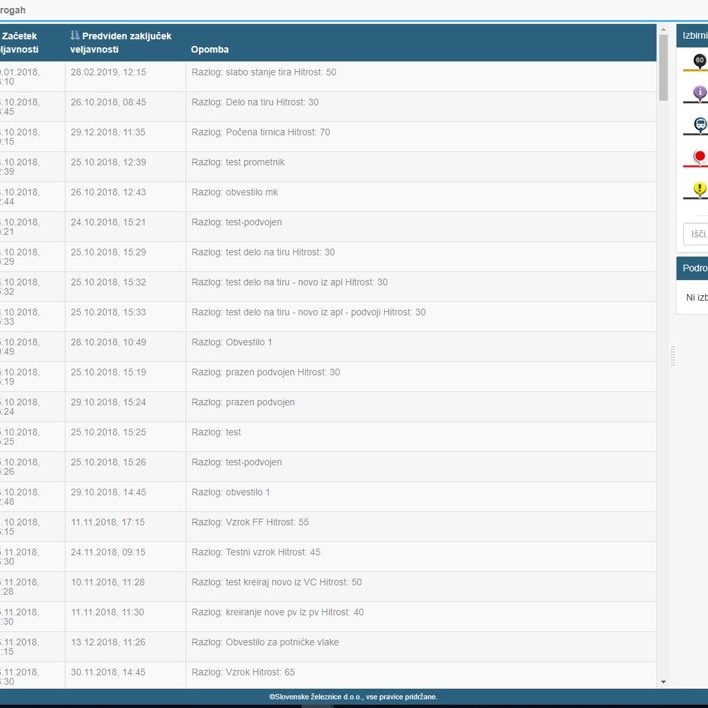Click the 'Testni vzrok Hitrost: 45' entry

pos(256,552)
